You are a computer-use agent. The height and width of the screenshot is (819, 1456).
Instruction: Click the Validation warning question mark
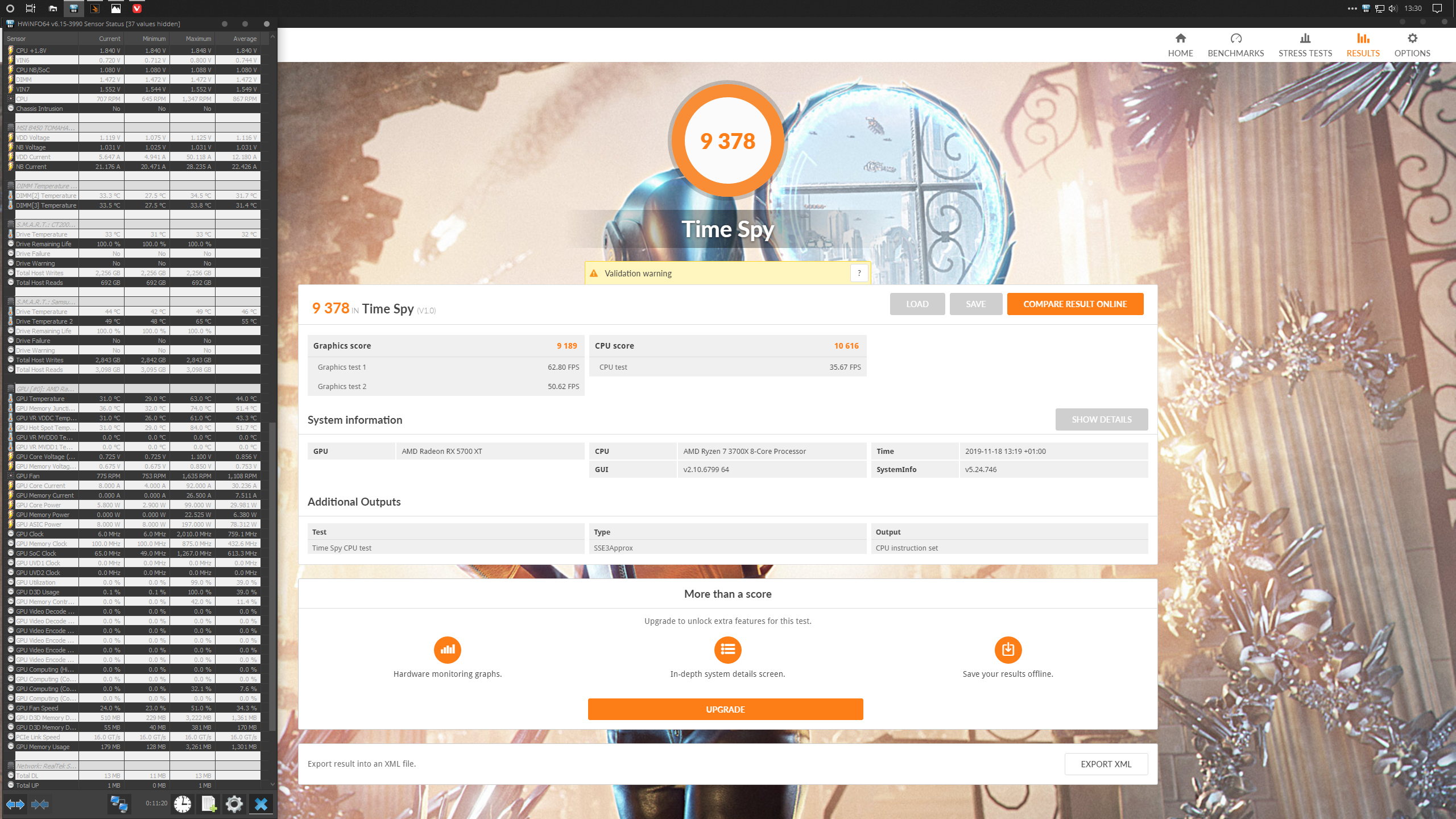[859, 273]
